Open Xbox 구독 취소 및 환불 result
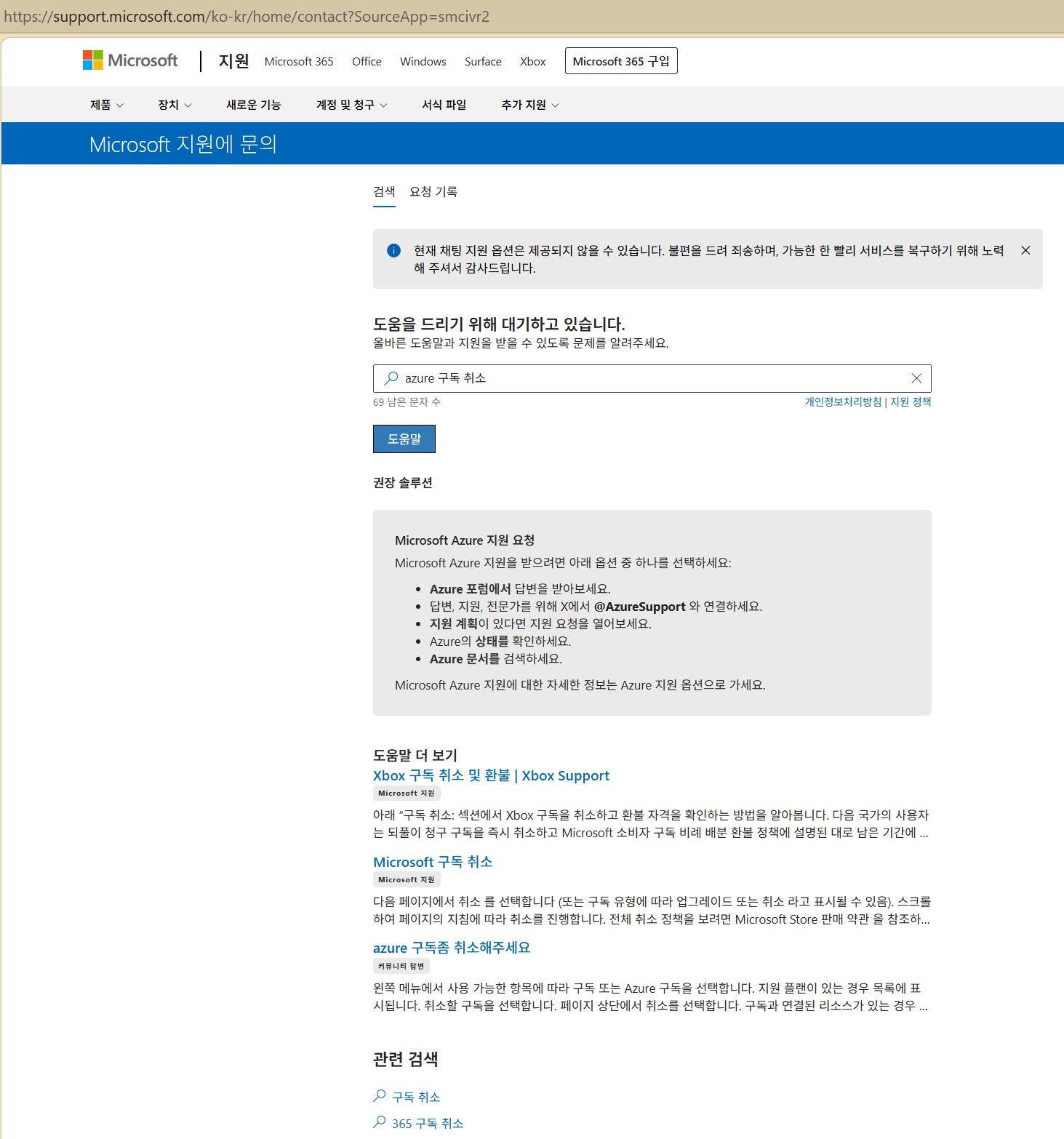Screen dimensions: 1064x1139 click(x=491, y=775)
